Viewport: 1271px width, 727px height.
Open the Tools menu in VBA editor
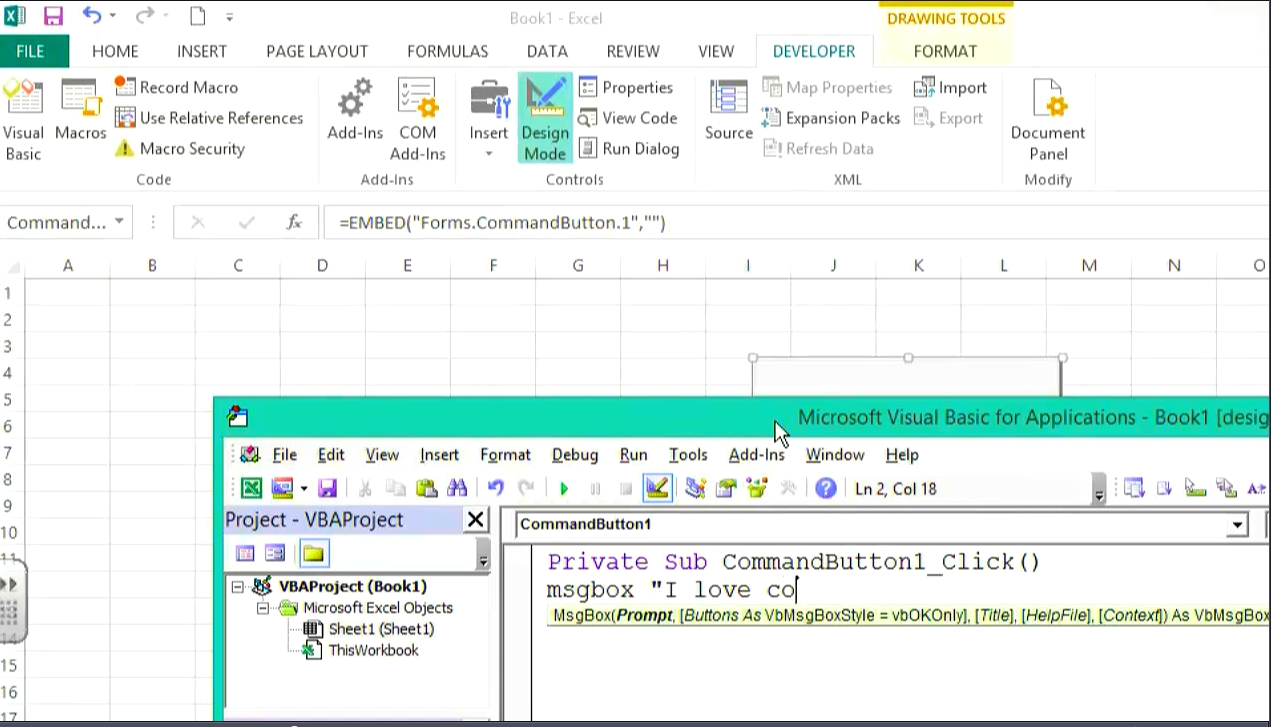coord(688,454)
